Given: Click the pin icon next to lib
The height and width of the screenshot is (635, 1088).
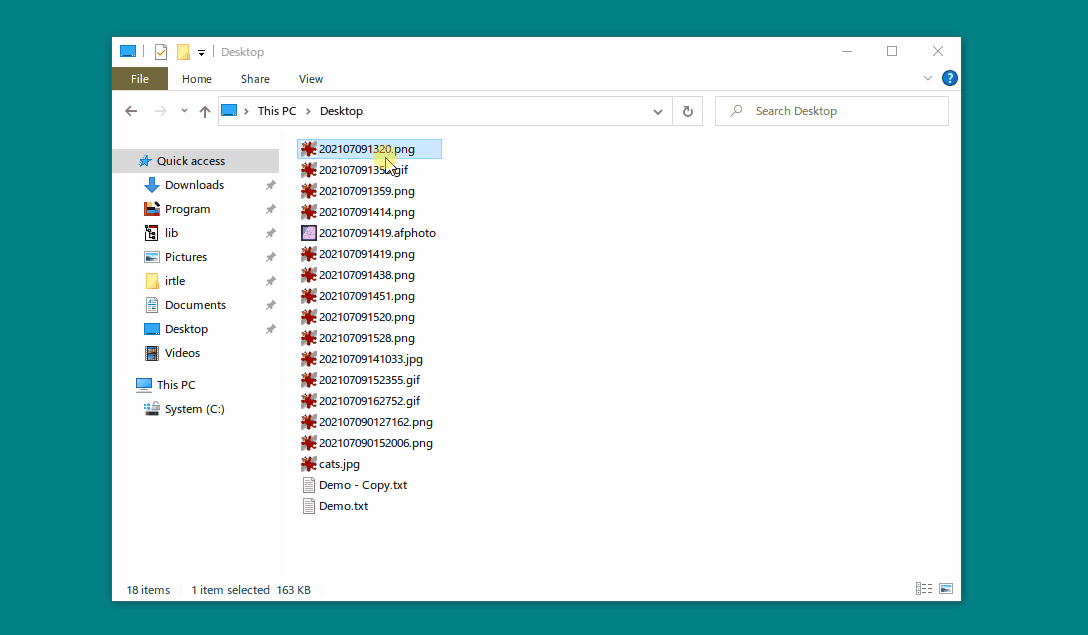Looking at the screenshot, I should point(271,233).
